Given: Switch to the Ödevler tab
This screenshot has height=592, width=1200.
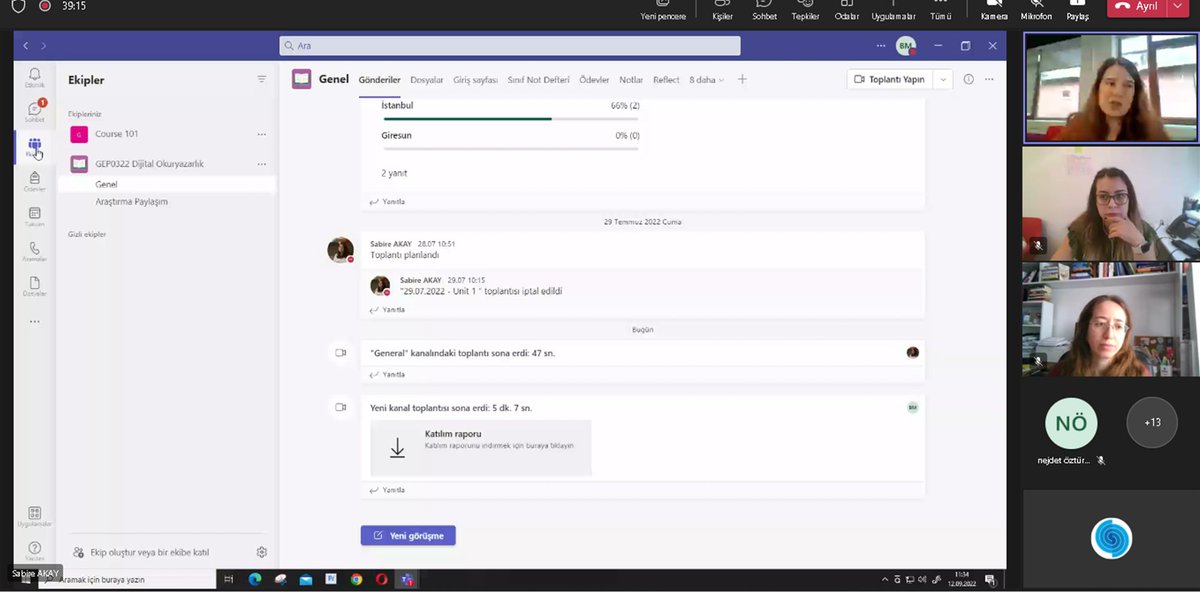Looking at the screenshot, I should pyautogui.click(x=594, y=80).
